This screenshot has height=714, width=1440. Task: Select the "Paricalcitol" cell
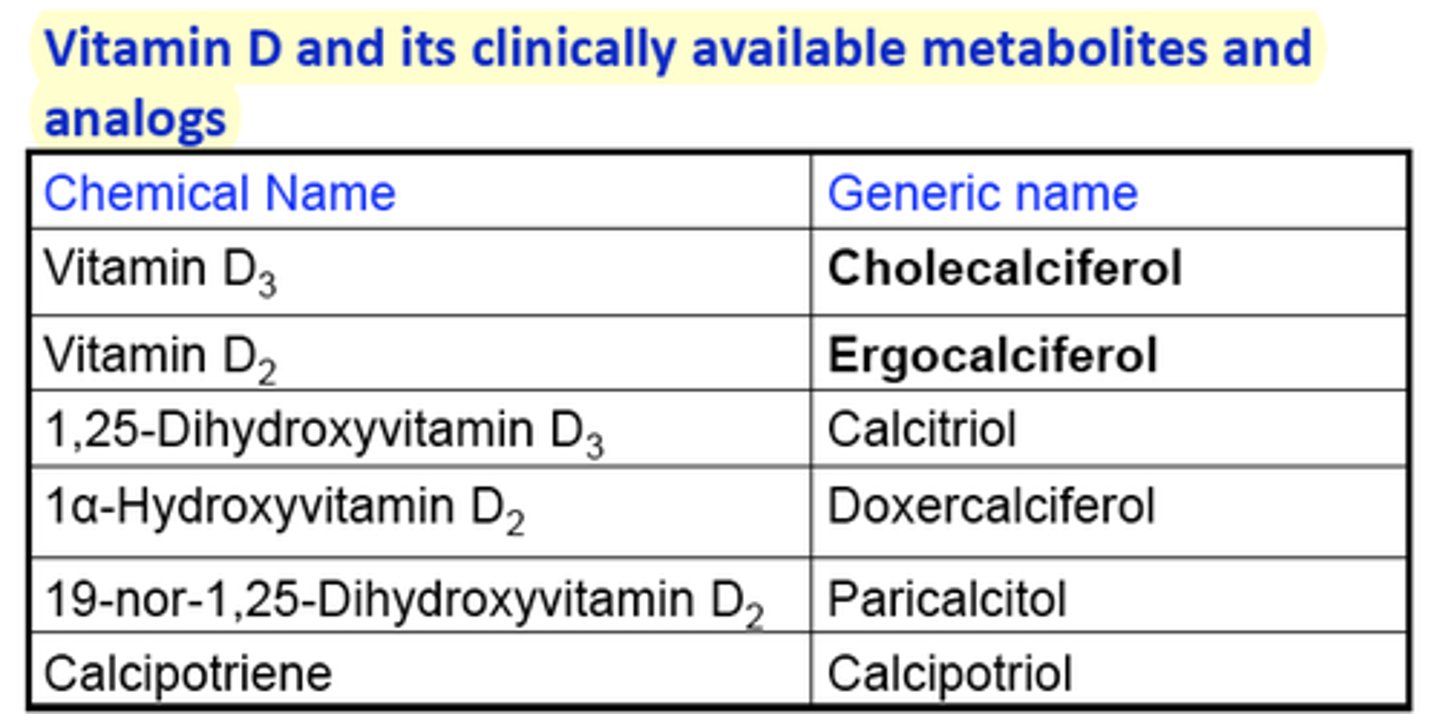click(946, 599)
